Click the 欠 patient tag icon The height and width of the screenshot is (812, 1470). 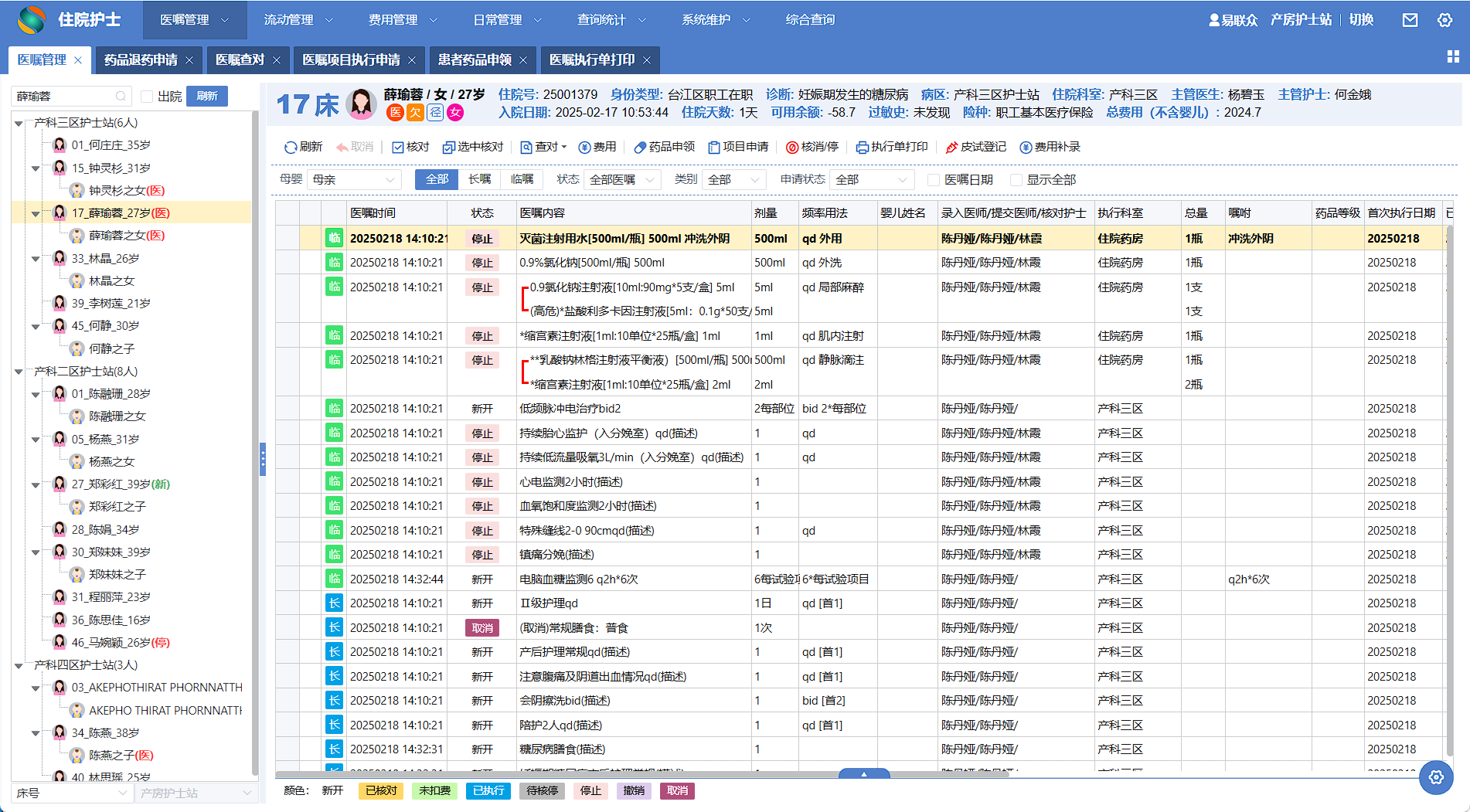click(x=415, y=113)
